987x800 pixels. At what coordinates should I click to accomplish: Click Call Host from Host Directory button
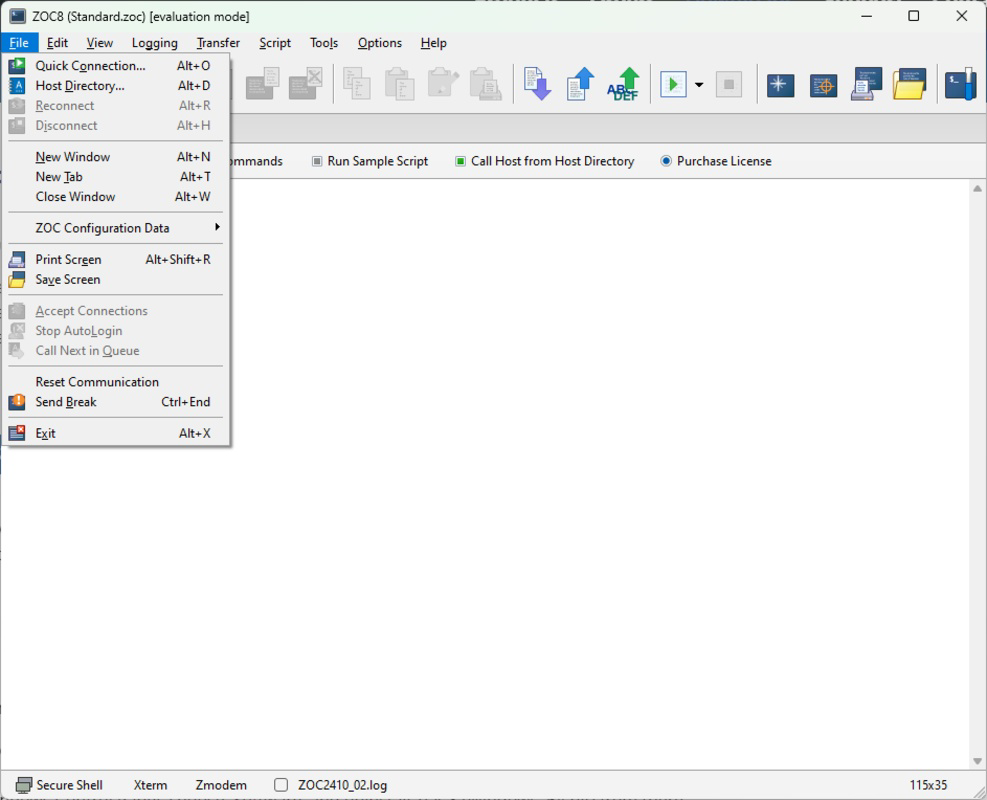coord(544,161)
